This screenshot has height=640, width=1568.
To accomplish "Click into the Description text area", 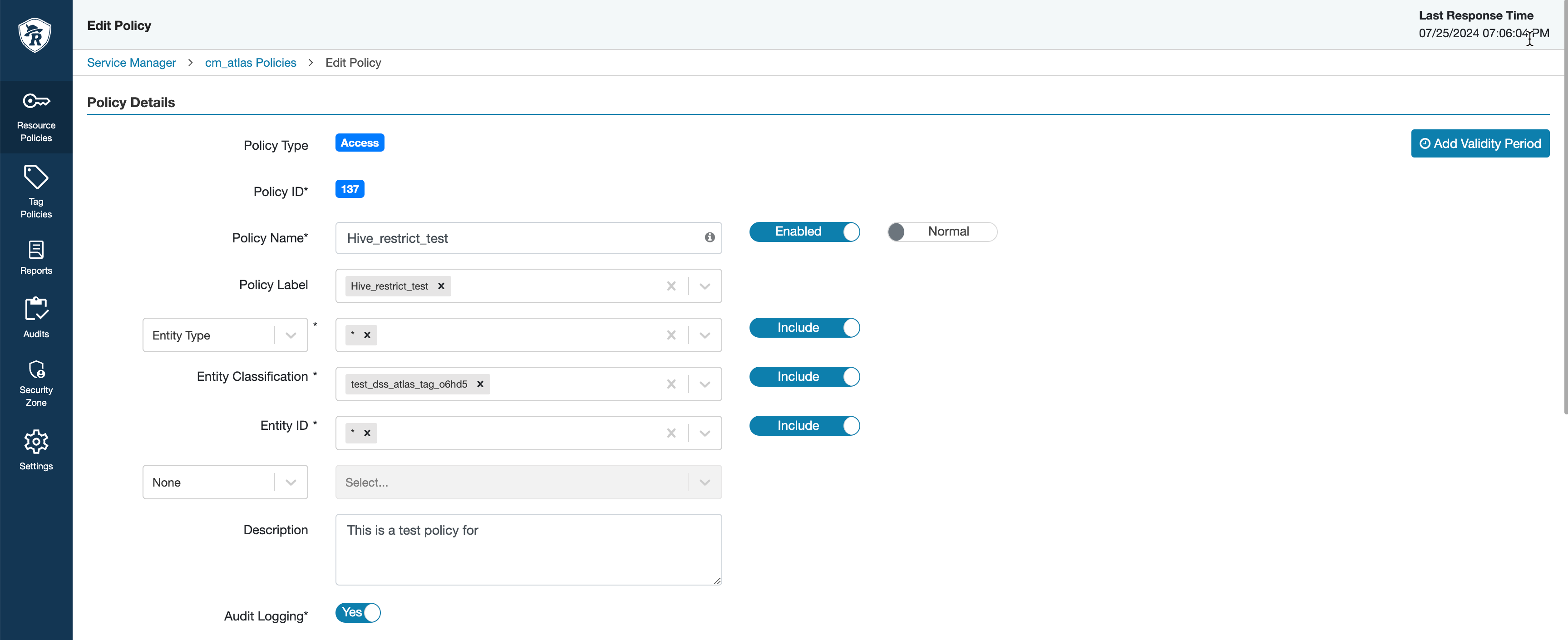I will coord(528,549).
